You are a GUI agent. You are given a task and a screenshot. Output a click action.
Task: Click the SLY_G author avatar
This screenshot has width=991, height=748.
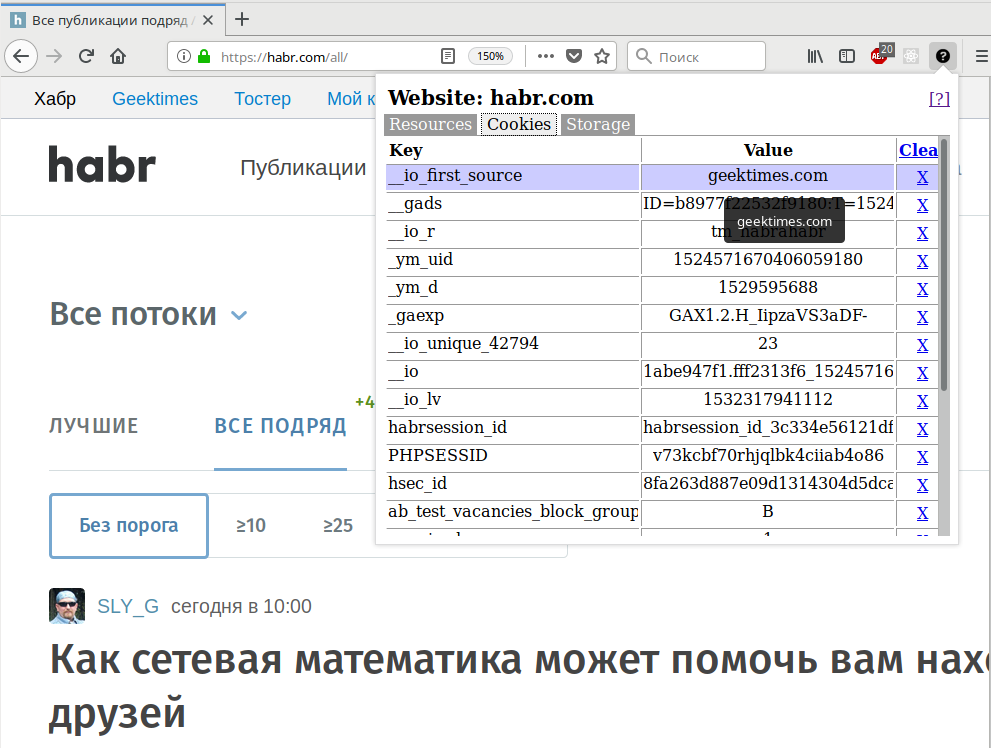pyautogui.click(x=67, y=606)
